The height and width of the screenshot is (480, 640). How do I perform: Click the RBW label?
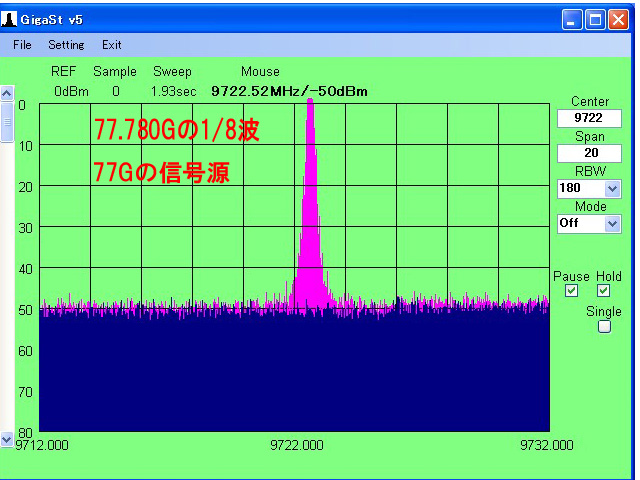pyautogui.click(x=590, y=171)
